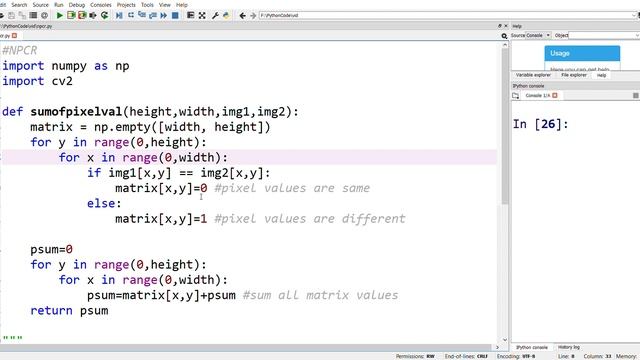The width and height of the screenshot is (640, 360).
Task: Click the File list management icon
Action: point(33,16)
